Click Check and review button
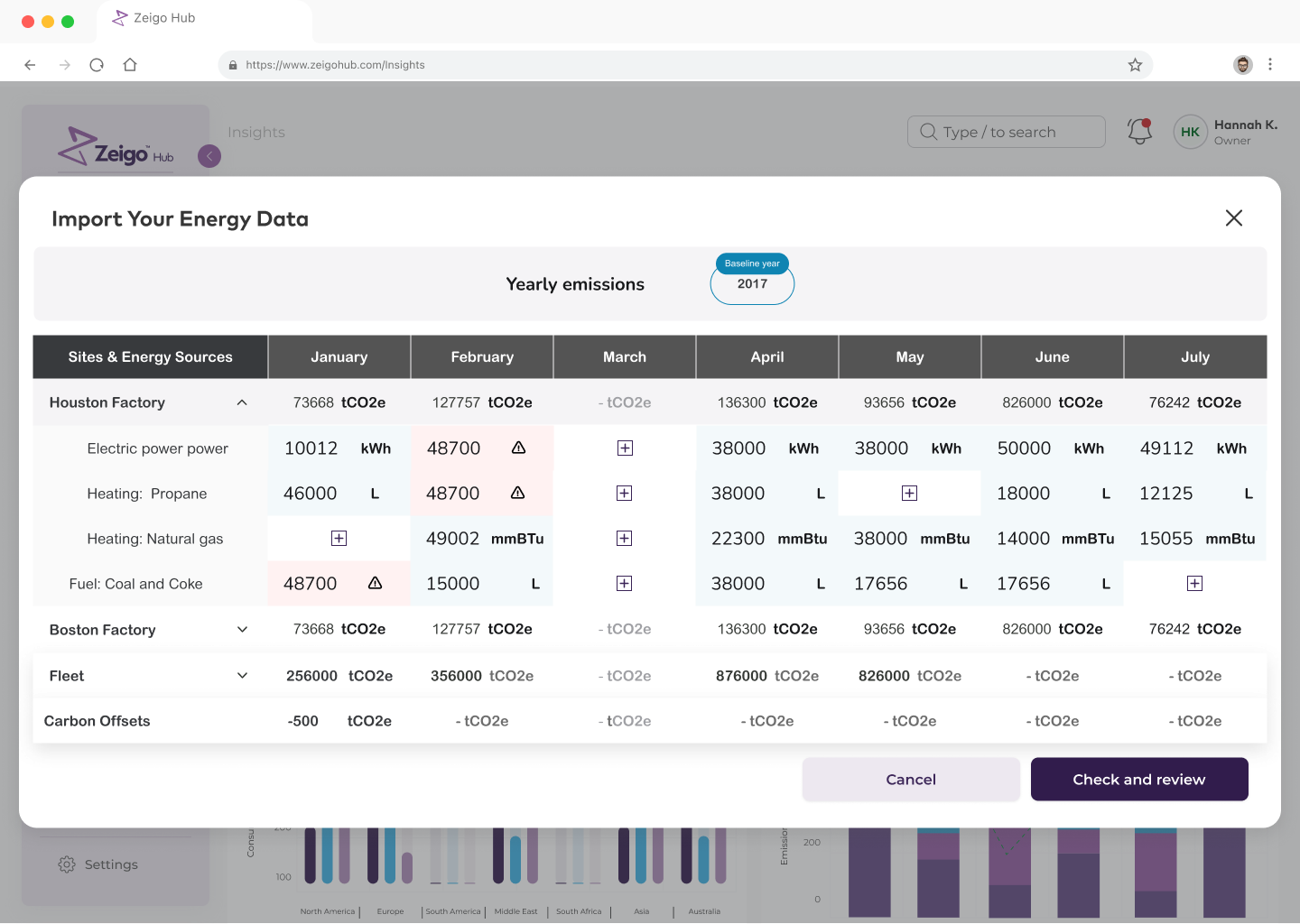 [1139, 780]
